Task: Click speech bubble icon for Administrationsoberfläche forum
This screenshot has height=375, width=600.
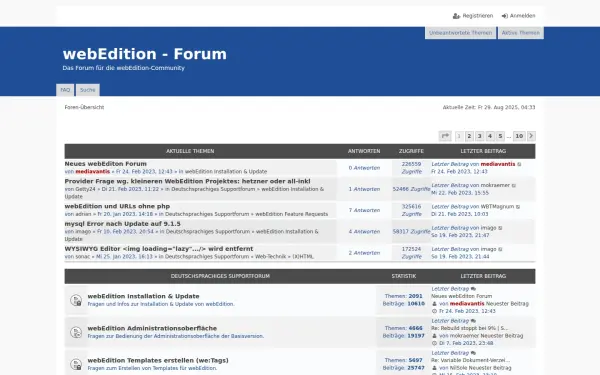Action: coord(473,321)
